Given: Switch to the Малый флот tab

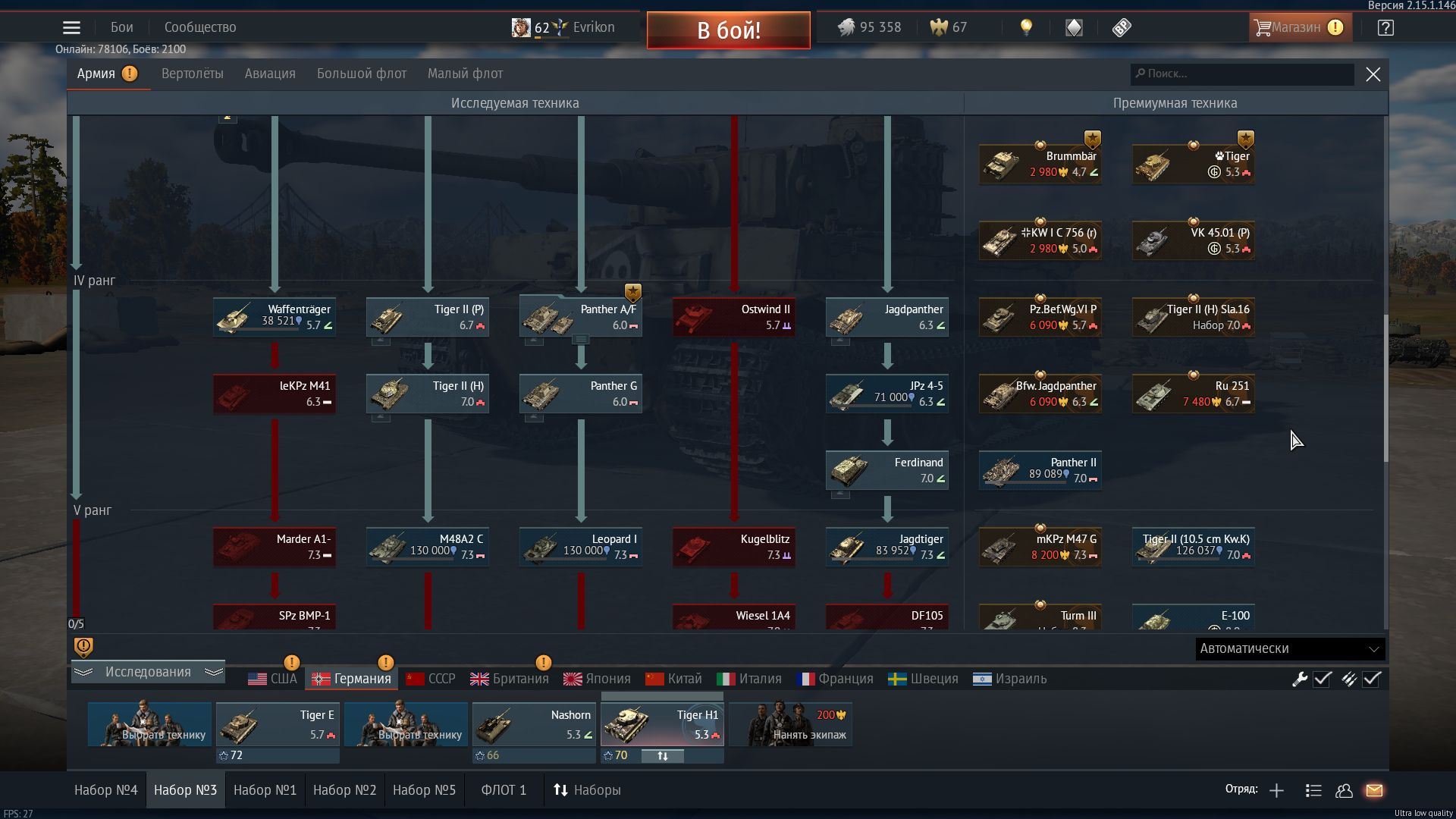Looking at the screenshot, I should point(465,74).
